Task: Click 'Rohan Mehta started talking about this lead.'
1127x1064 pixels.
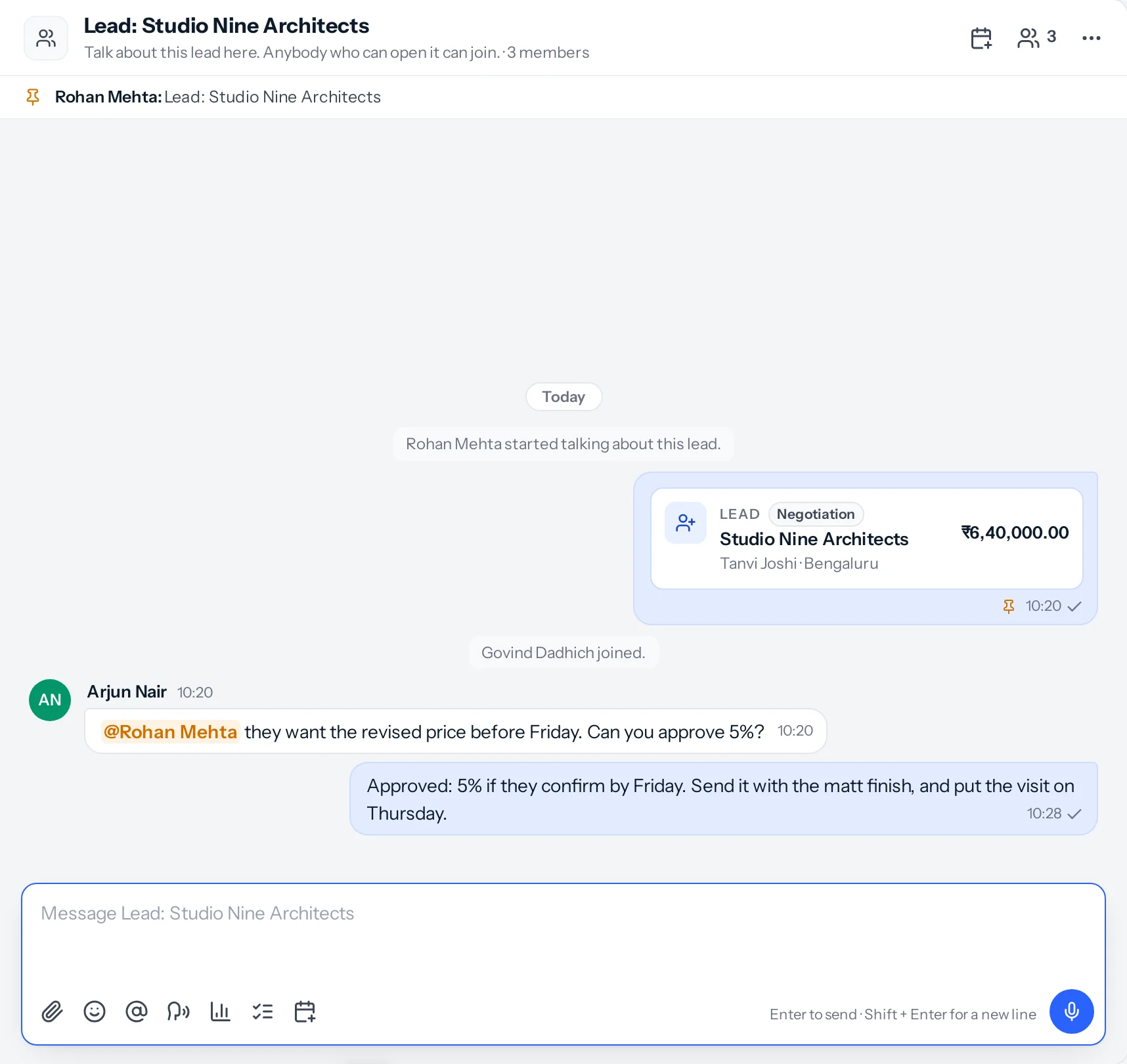Action: click(563, 444)
